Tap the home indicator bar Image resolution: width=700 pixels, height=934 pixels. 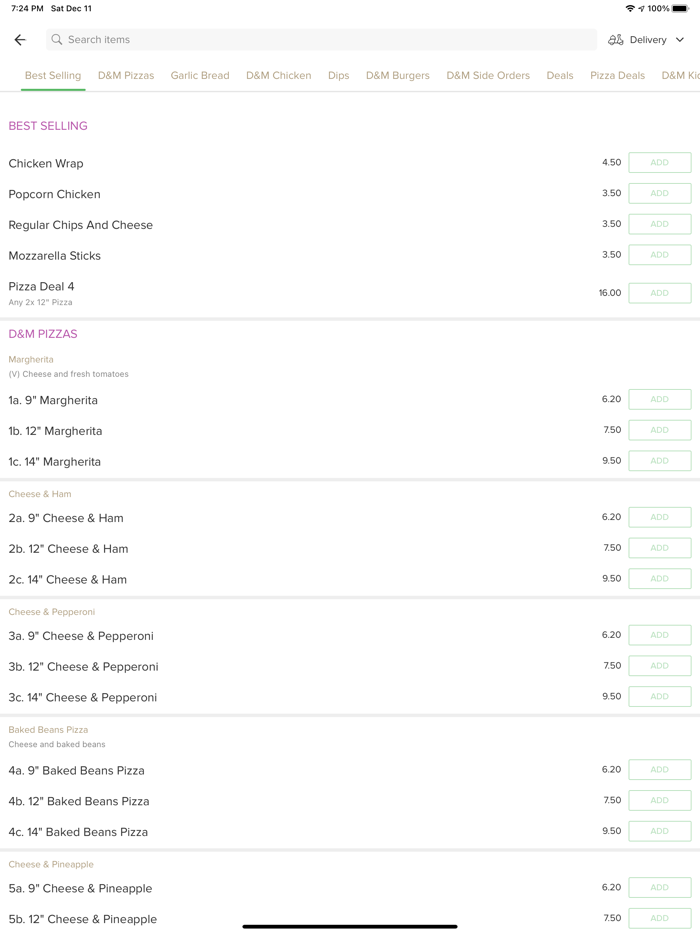pos(350,926)
